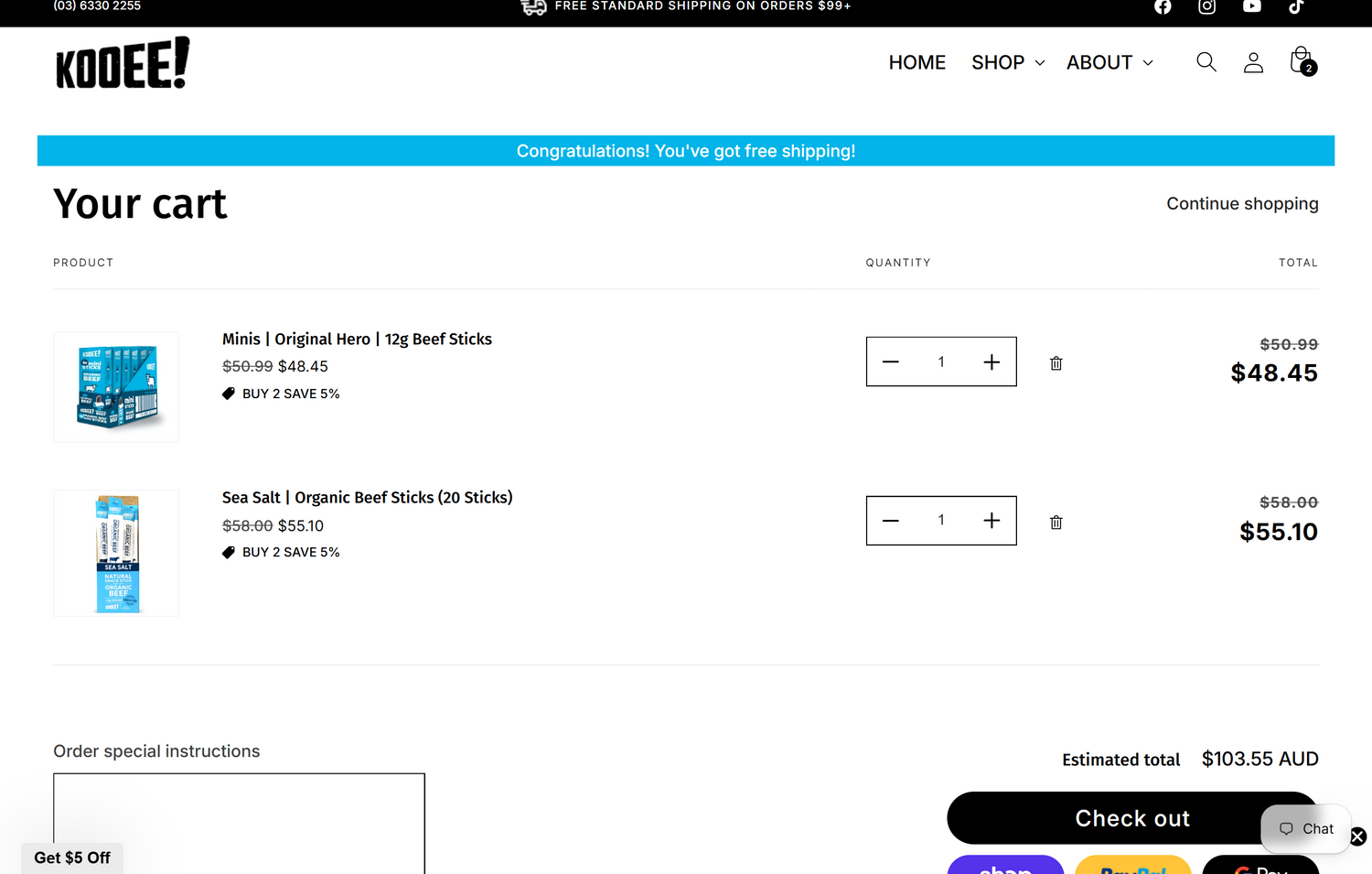
Task: Click the BUY 2 SAVE 5% tag under Minis
Action: 281,394
